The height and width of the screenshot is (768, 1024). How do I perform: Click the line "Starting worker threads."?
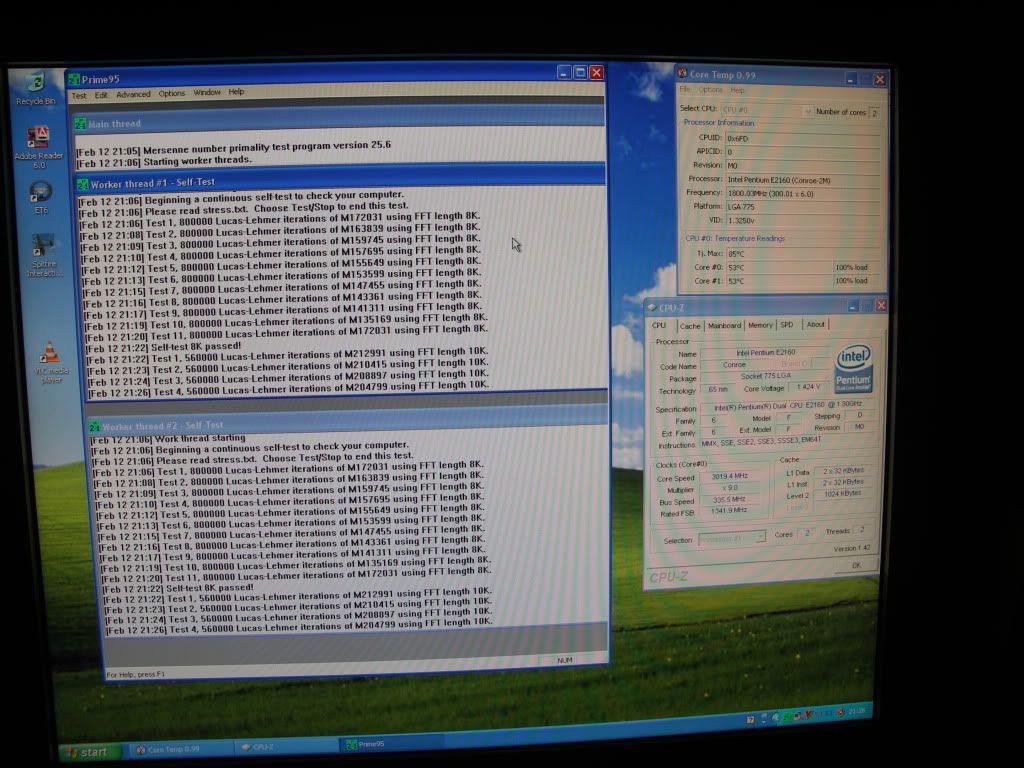click(x=197, y=160)
